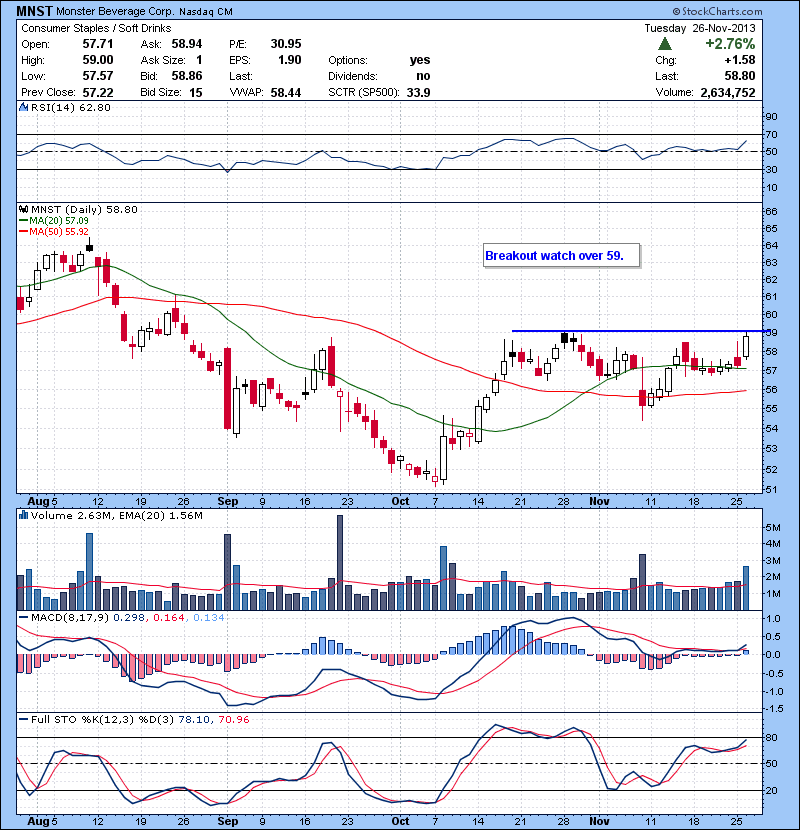Click the Volume 2.63M, EMA(20) 1.56M legend

[117, 515]
